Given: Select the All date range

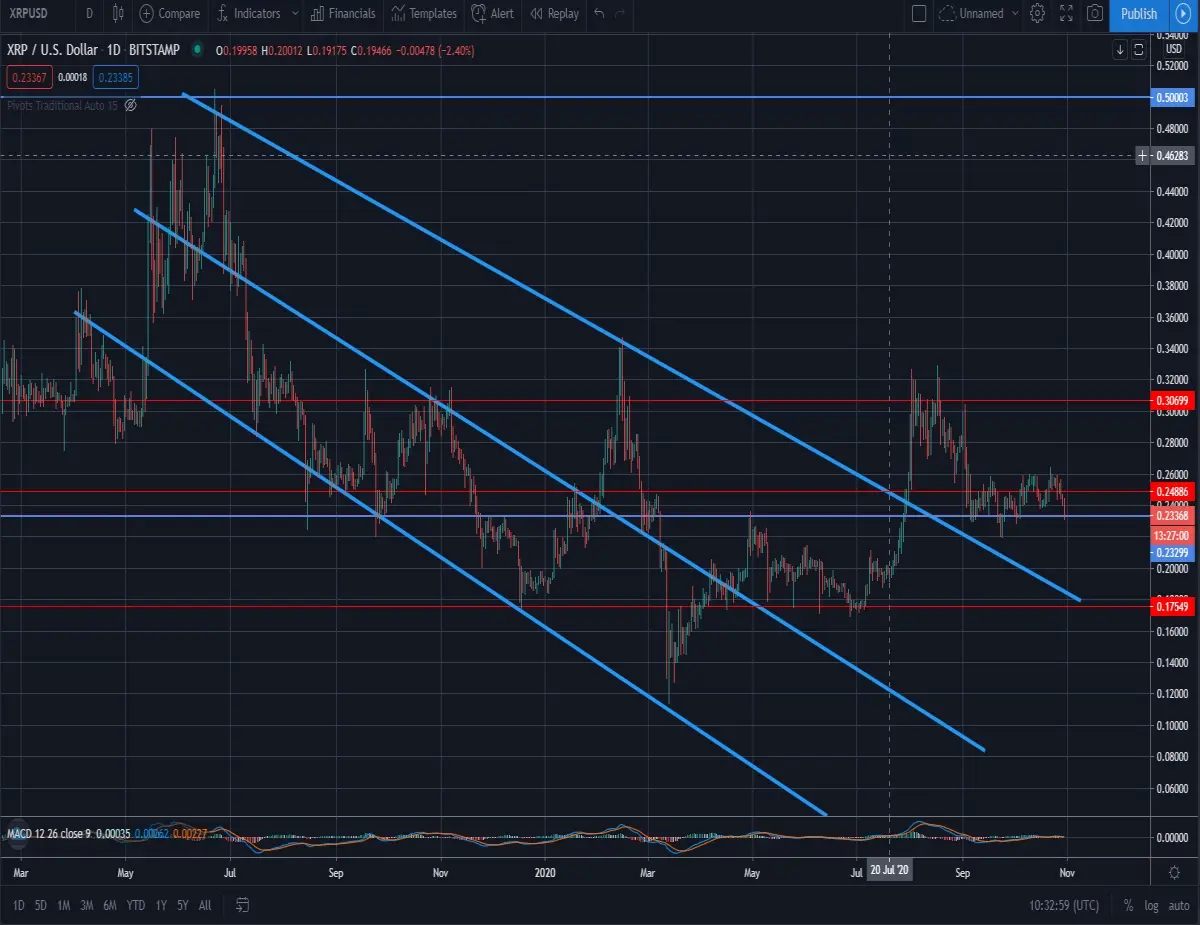Looking at the screenshot, I should (x=205, y=905).
